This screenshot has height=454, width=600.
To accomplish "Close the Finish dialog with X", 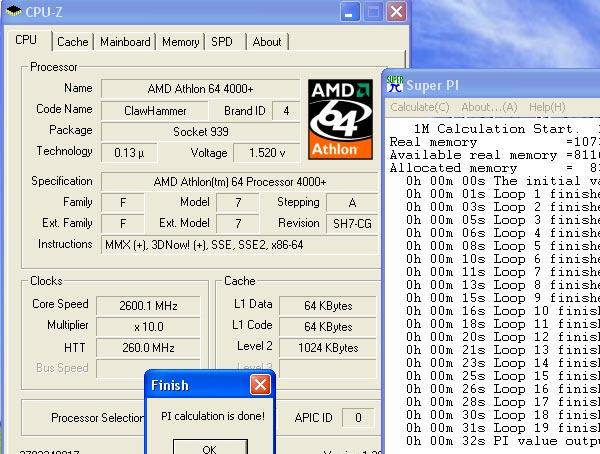I will click(260, 385).
